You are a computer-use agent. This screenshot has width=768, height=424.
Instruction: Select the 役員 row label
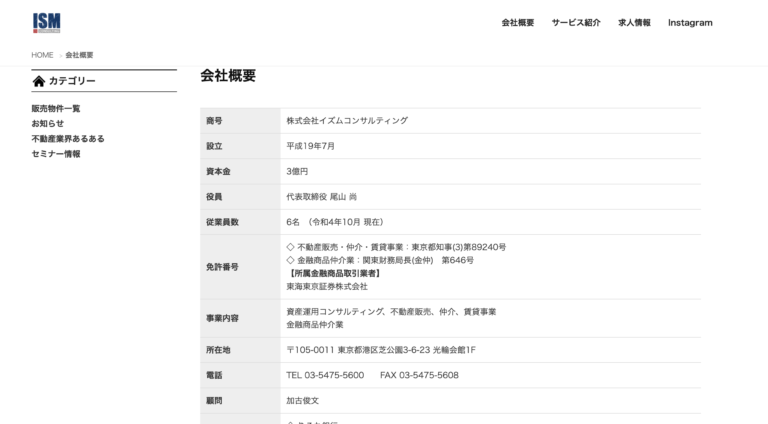(214, 197)
